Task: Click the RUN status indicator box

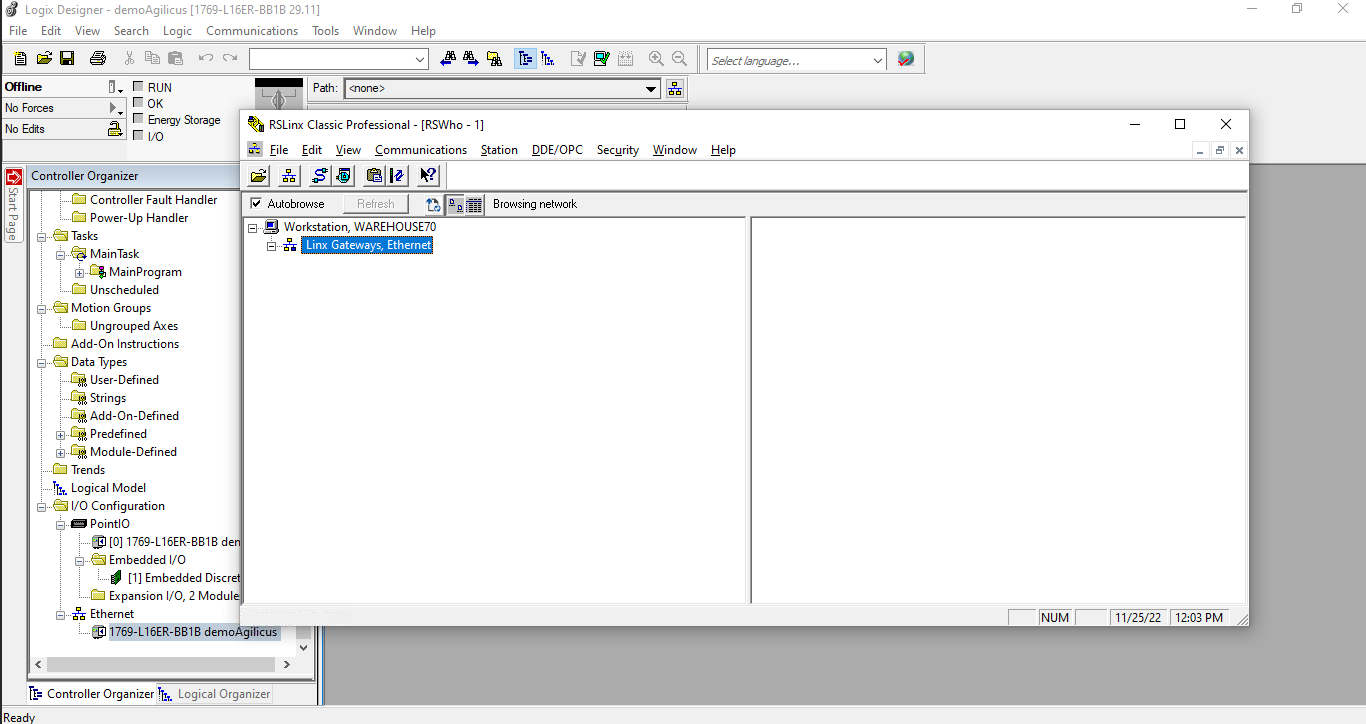Action: (x=138, y=87)
